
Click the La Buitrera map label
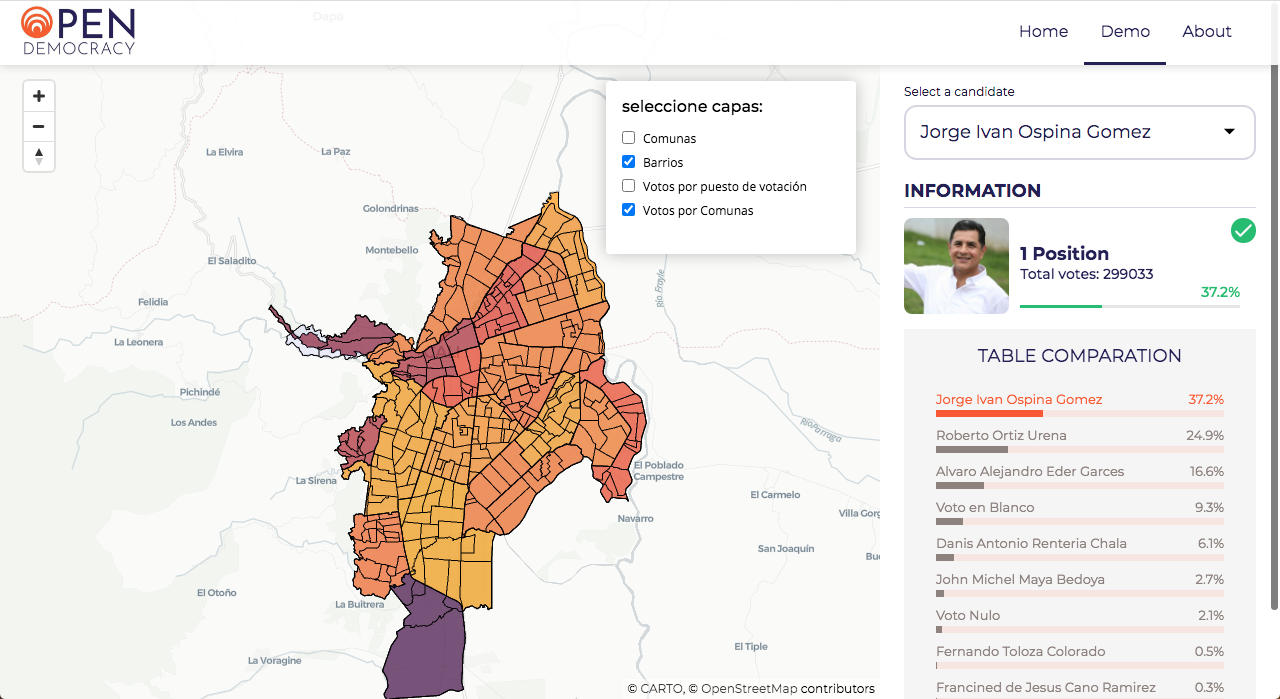click(359, 604)
